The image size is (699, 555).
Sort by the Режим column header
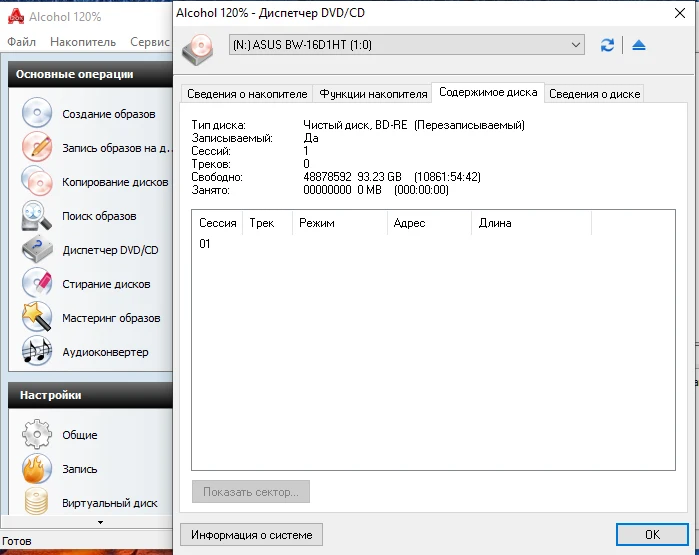tap(340, 223)
